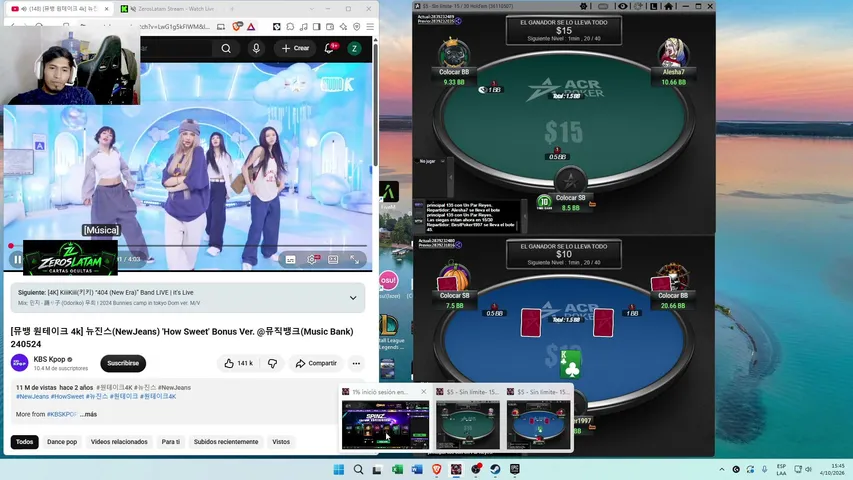The width and height of the screenshot is (853, 480).
Task: Click the blue table taskbar preview thumbnail
Action: pyautogui.click(x=539, y=425)
